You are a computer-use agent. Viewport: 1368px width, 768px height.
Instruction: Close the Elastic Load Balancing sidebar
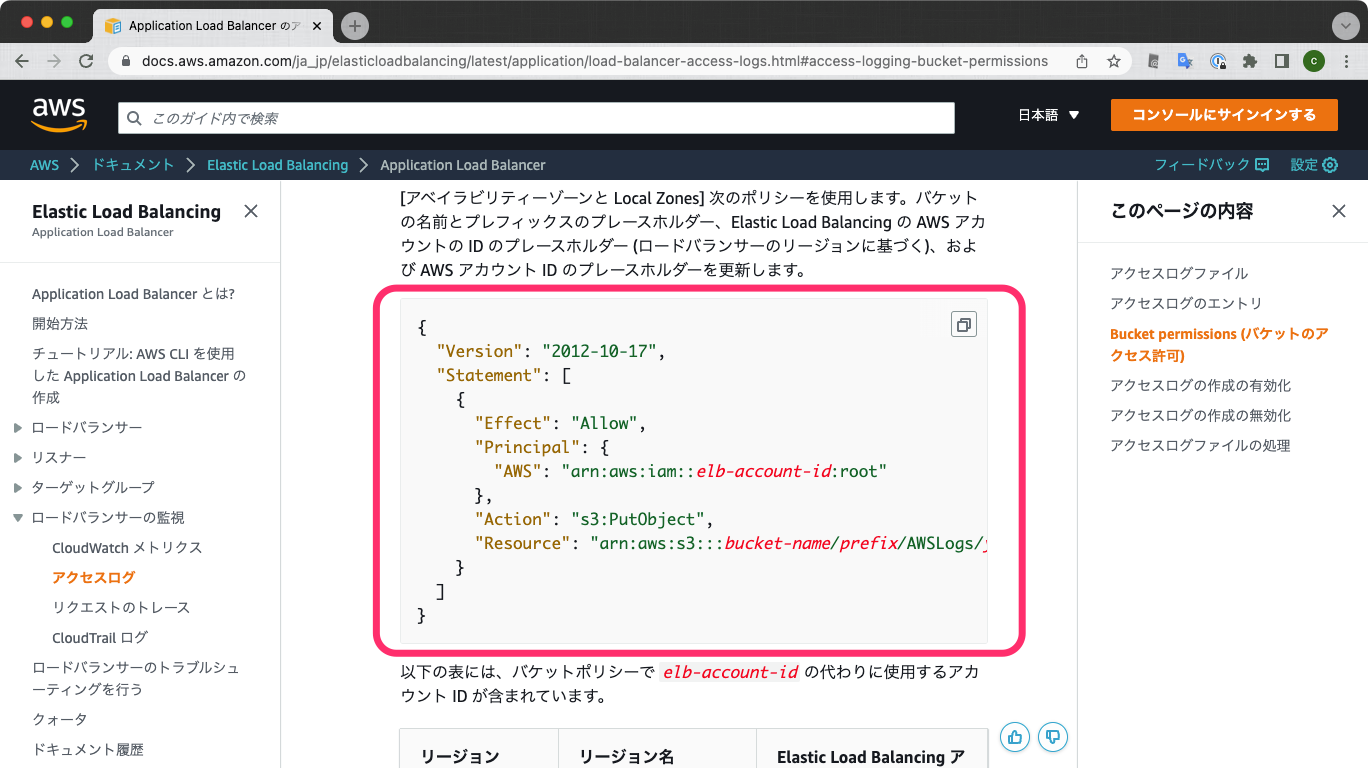pyautogui.click(x=251, y=211)
